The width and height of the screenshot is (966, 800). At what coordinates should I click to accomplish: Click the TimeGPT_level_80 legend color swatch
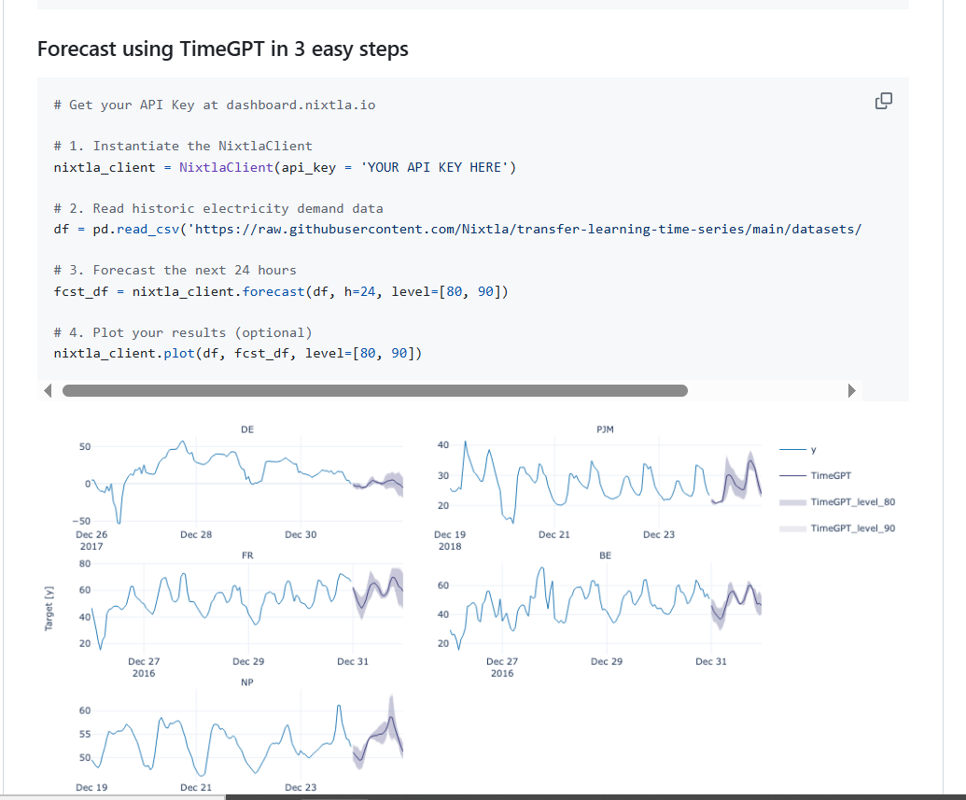pos(794,502)
